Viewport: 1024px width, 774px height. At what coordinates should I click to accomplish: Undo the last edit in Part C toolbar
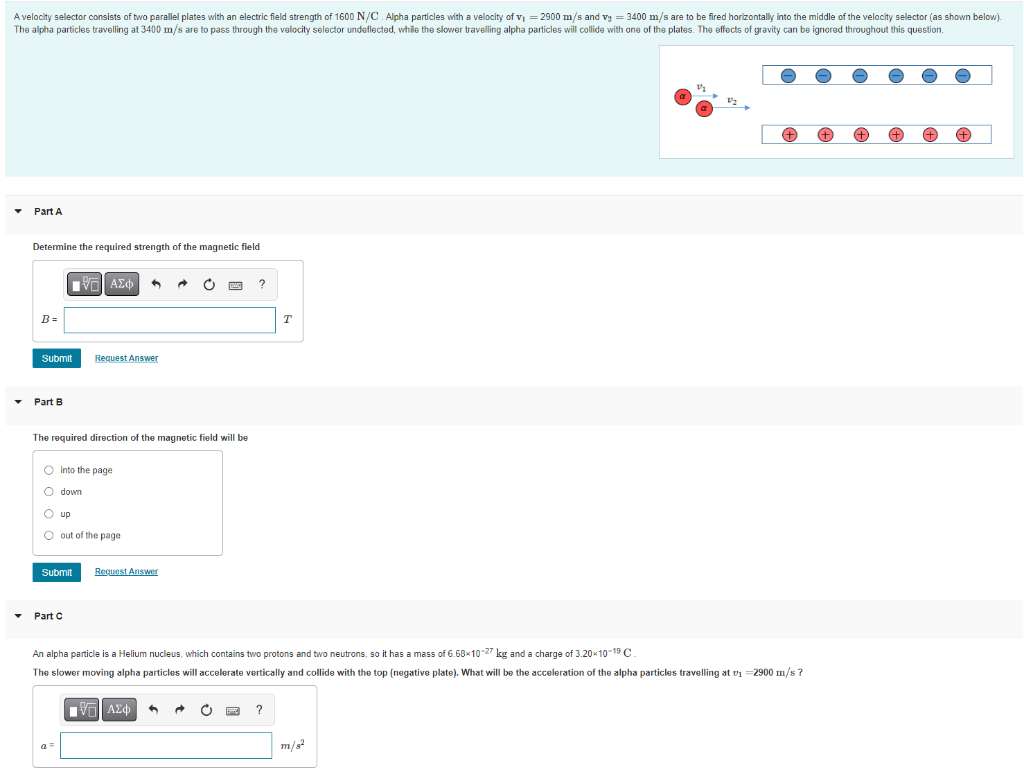pos(153,709)
